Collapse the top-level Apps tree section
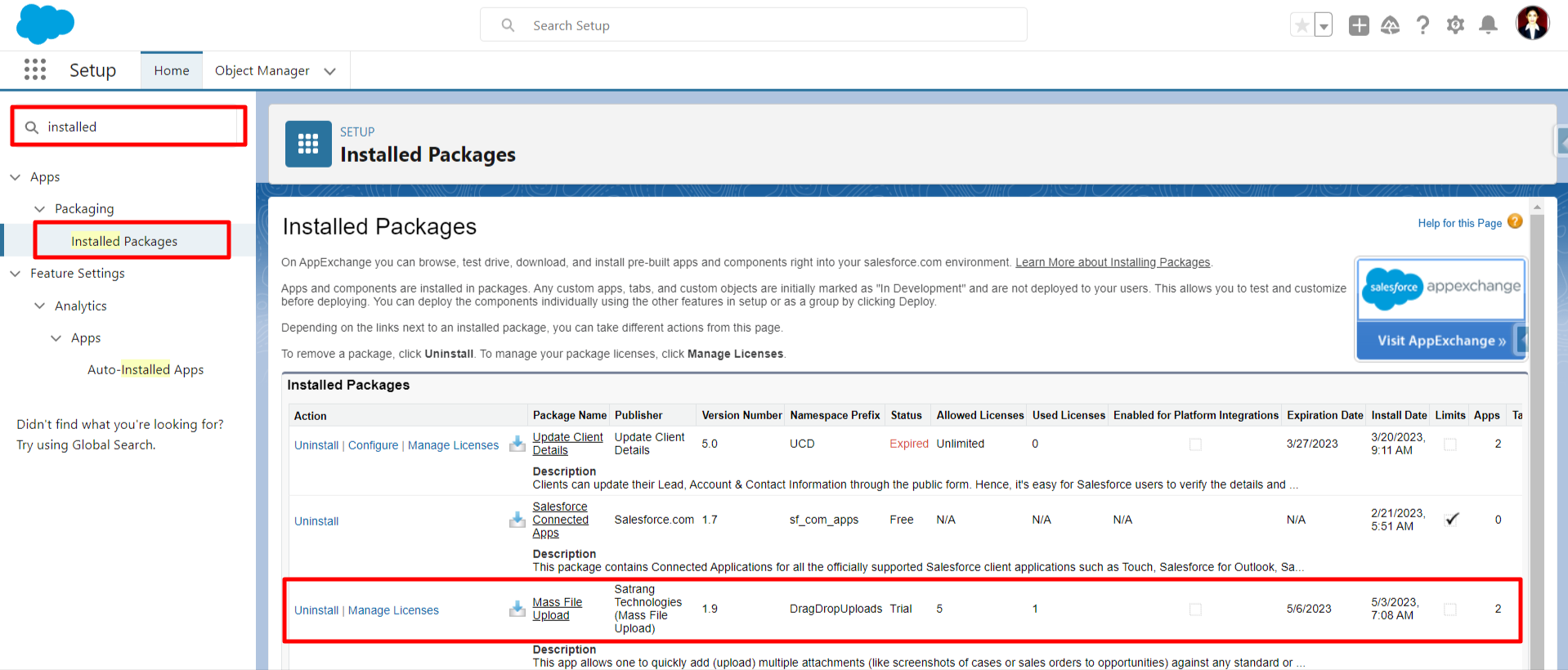This screenshot has height=670, width=1568. [x=15, y=177]
